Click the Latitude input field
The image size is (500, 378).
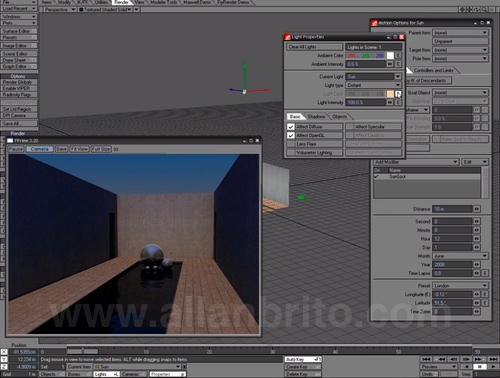pyautogui.click(x=452, y=303)
